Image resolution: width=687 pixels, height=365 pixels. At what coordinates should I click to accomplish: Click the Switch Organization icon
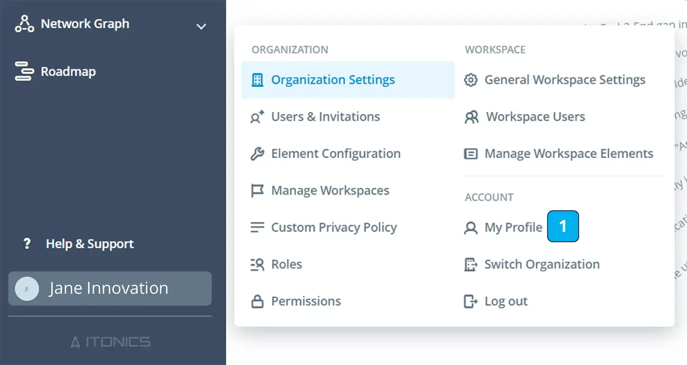tap(471, 264)
